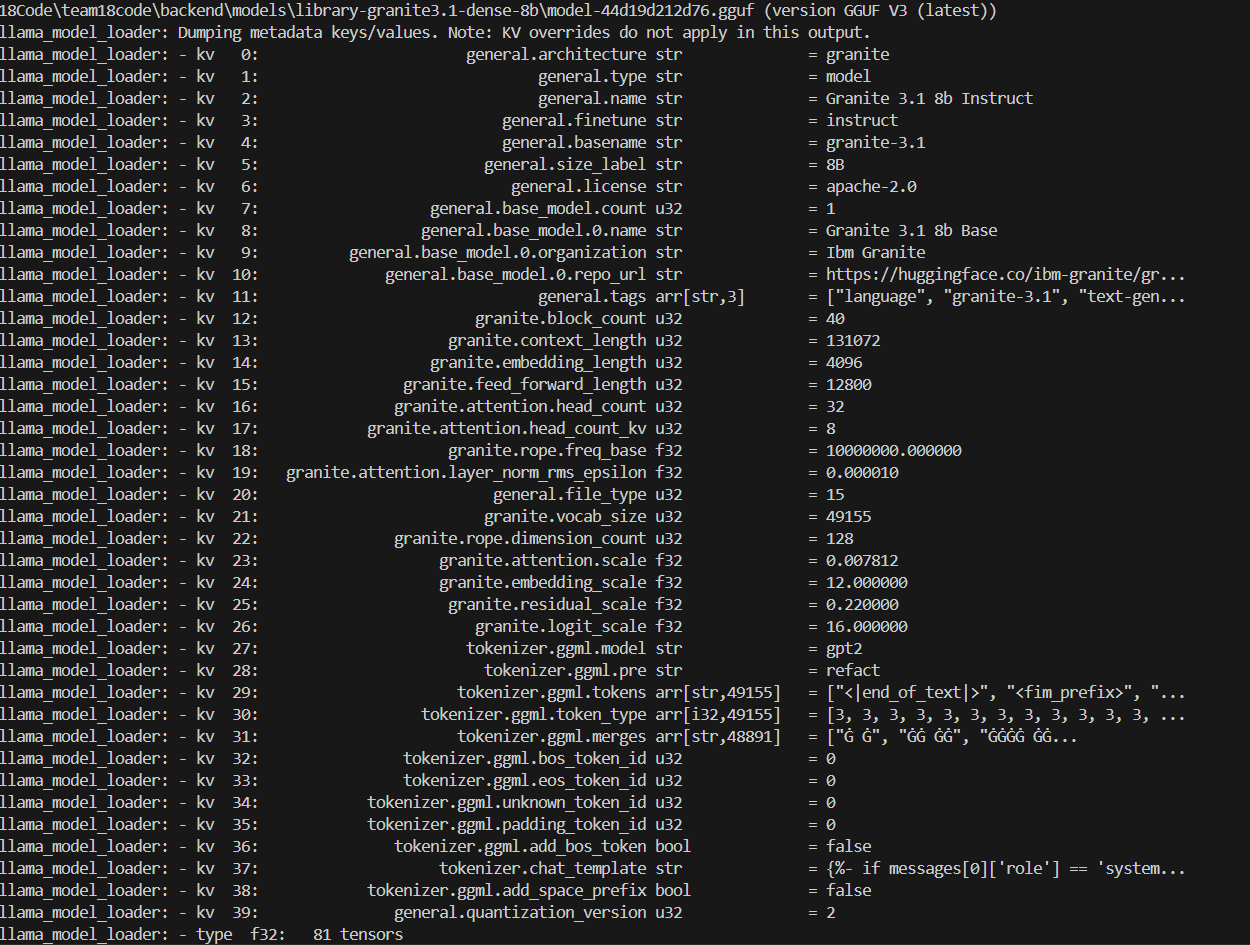
Task: Click the tokenizer.chat_template value text
Action: 1005,868
